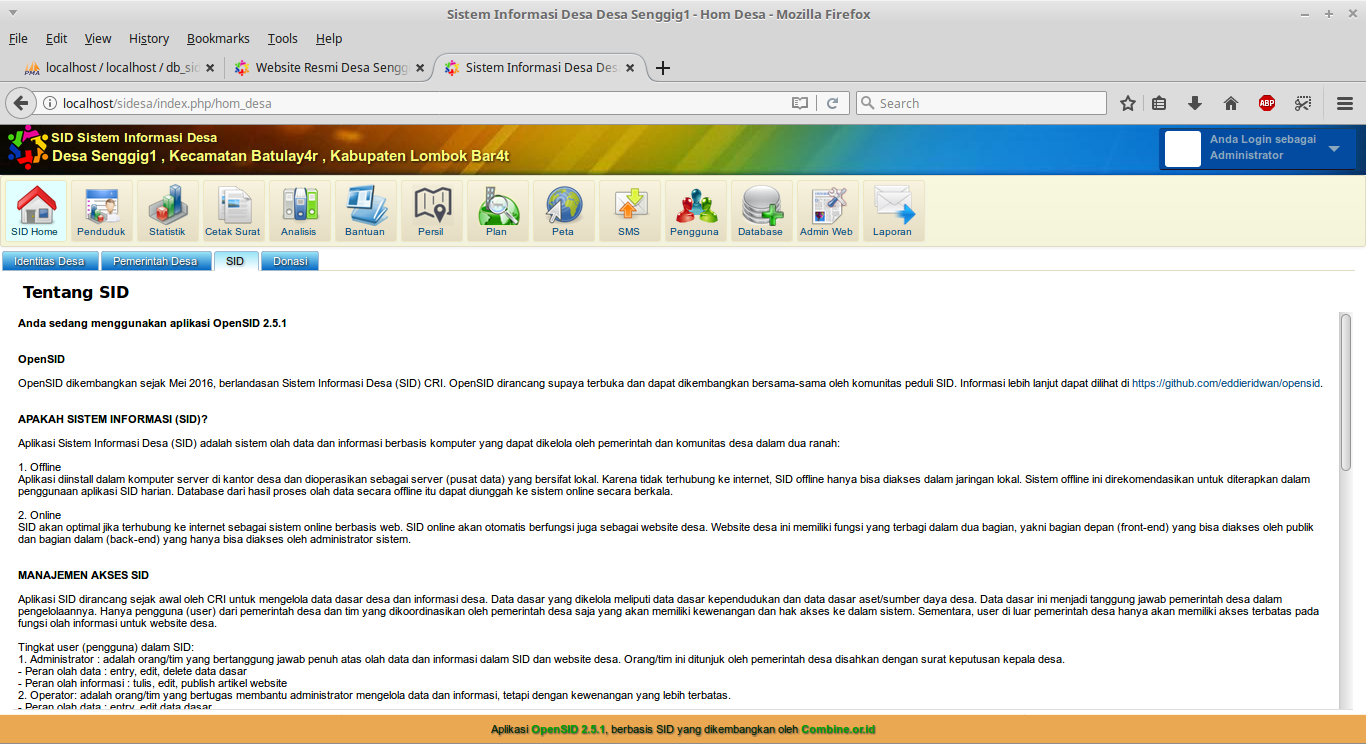Switch to the Identitas Desa tab
Screen dimensions: 1366x744
coord(50,261)
